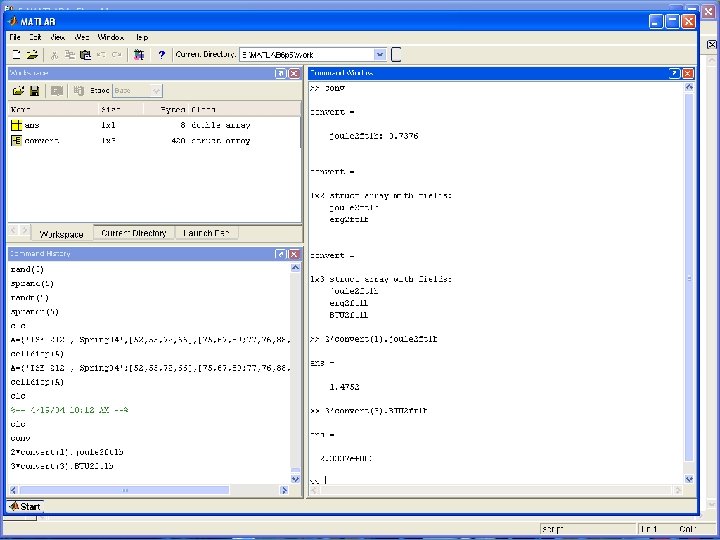This screenshot has width=720, height=540.
Task: Expand the Current Directory dropdown
Action: pos(379,54)
